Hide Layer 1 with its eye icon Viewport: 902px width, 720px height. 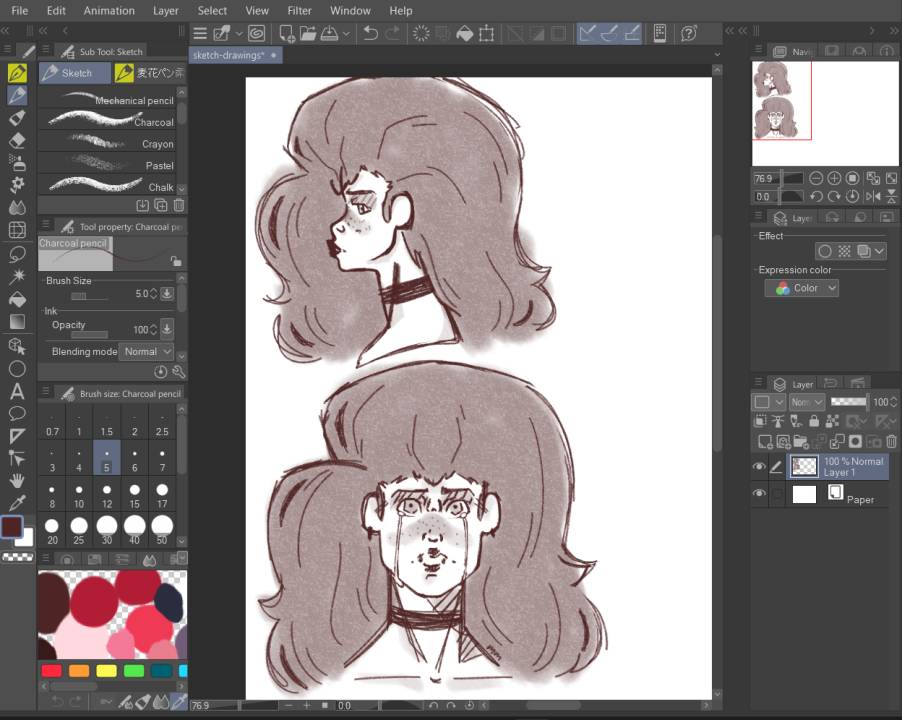click(x=759, y=466)
